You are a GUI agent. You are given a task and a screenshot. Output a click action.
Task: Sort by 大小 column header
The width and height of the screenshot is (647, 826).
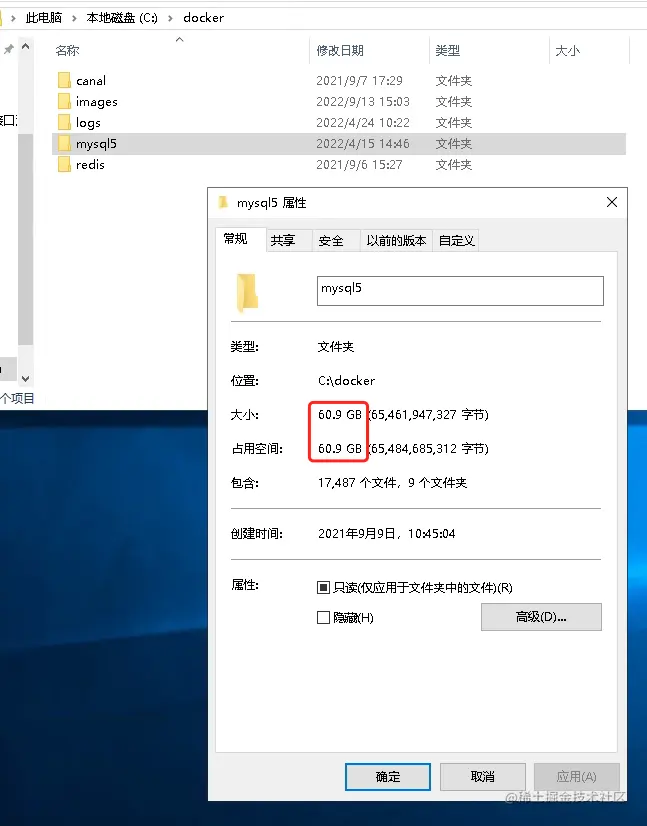pyautogui.click(x=567, y=51)
